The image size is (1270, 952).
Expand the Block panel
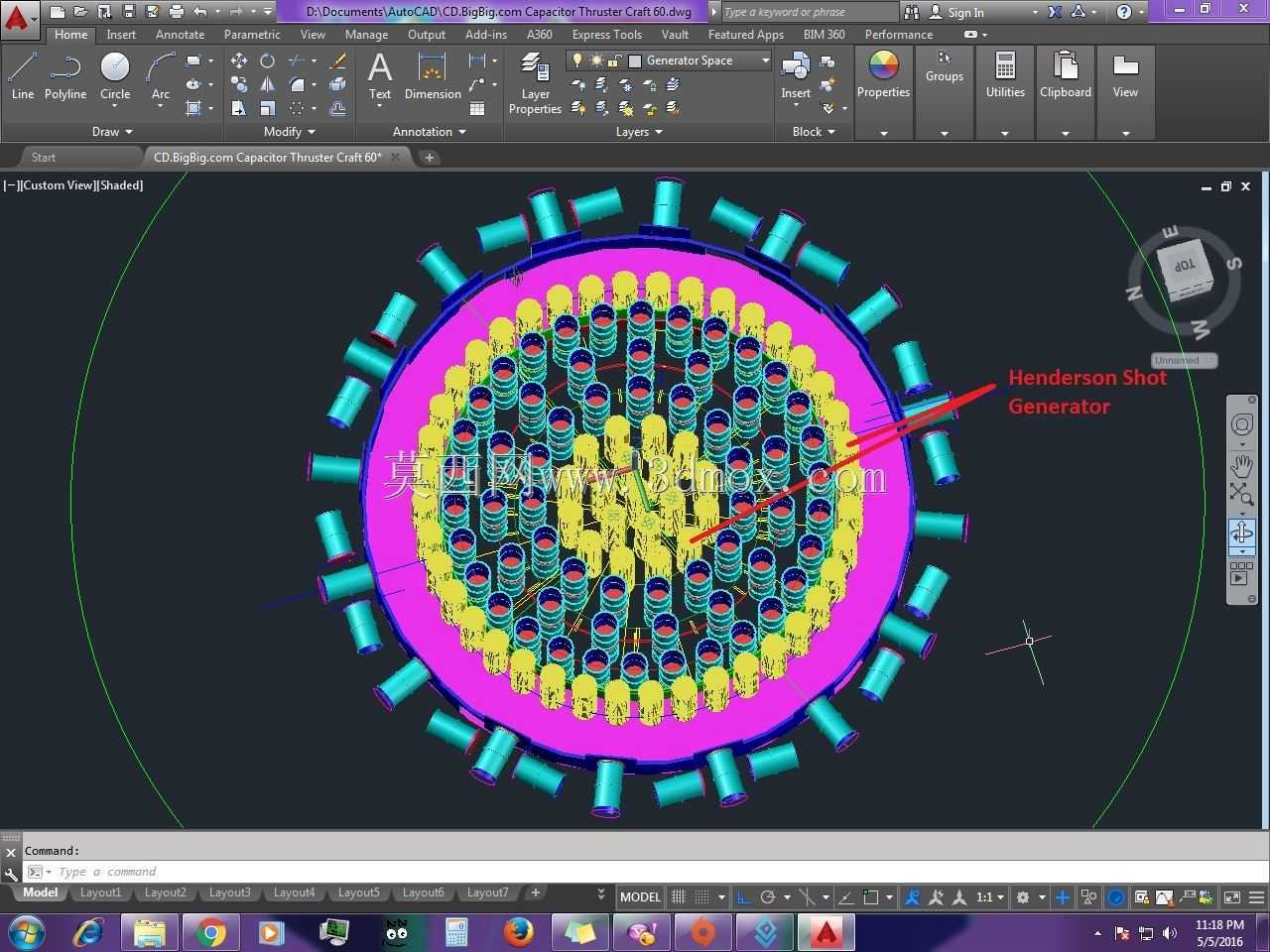tap(814, 132)
